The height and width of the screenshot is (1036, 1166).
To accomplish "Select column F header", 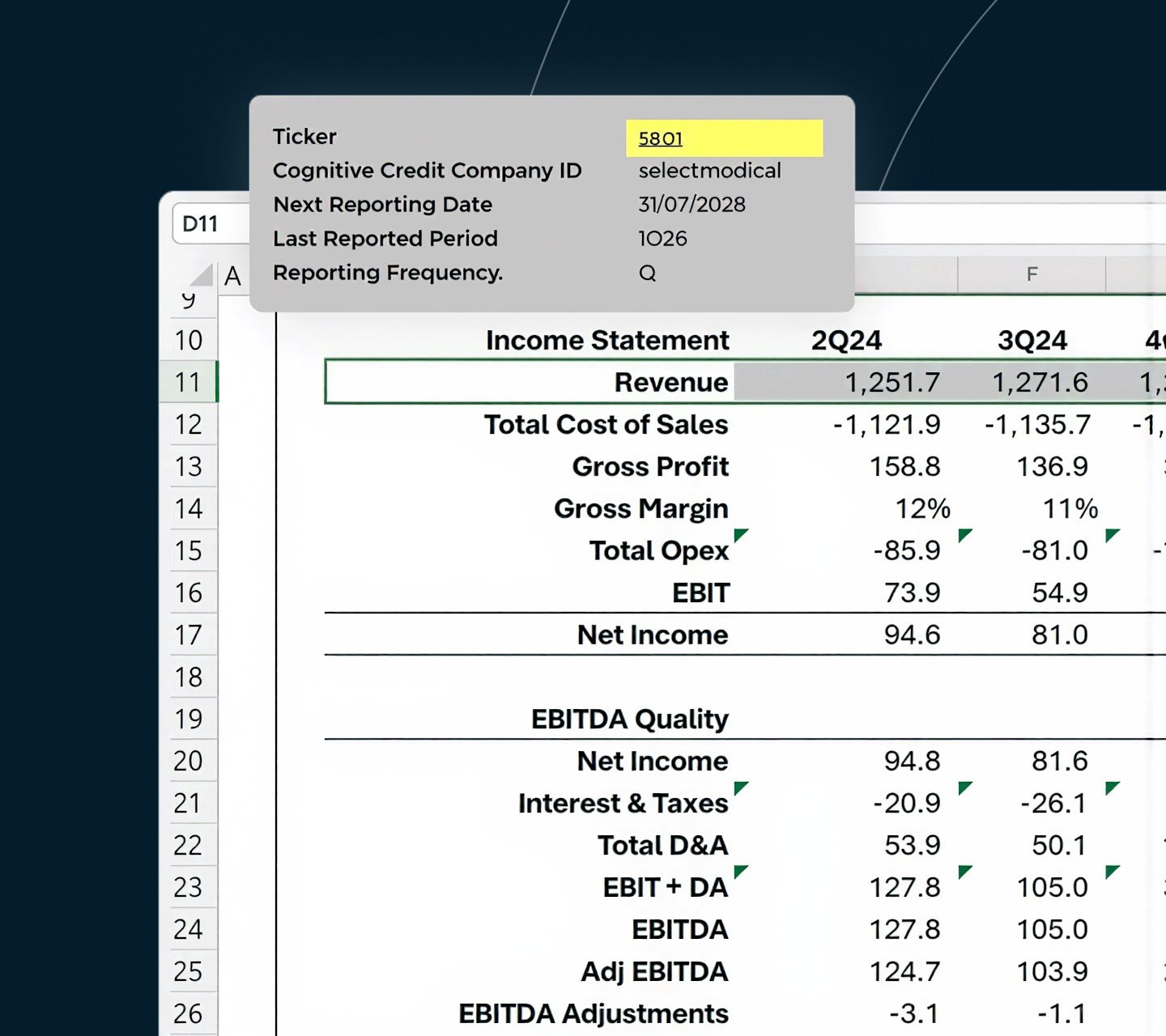I will 1032,274.
